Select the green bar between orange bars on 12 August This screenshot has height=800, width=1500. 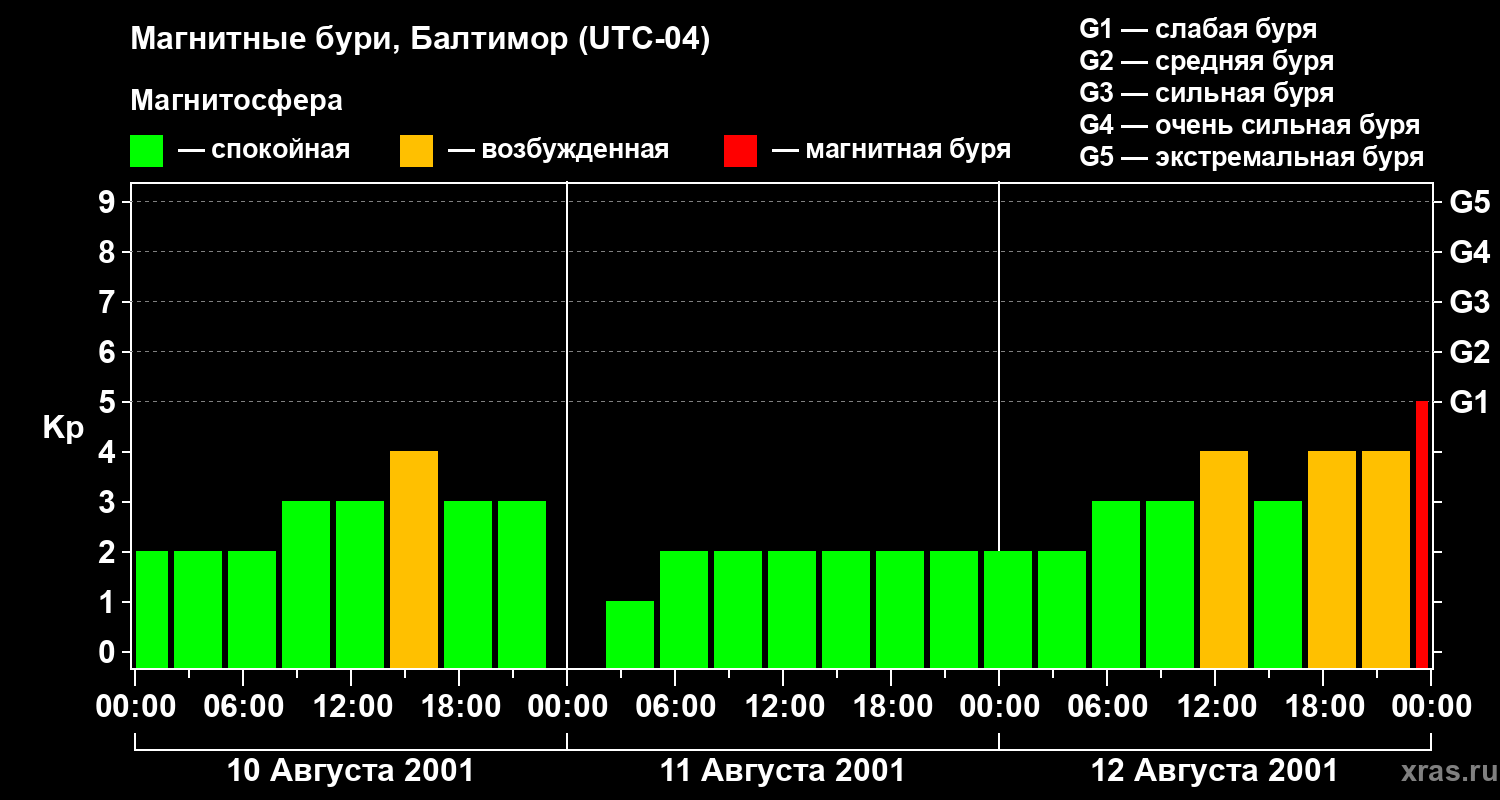pos(1278,584)
